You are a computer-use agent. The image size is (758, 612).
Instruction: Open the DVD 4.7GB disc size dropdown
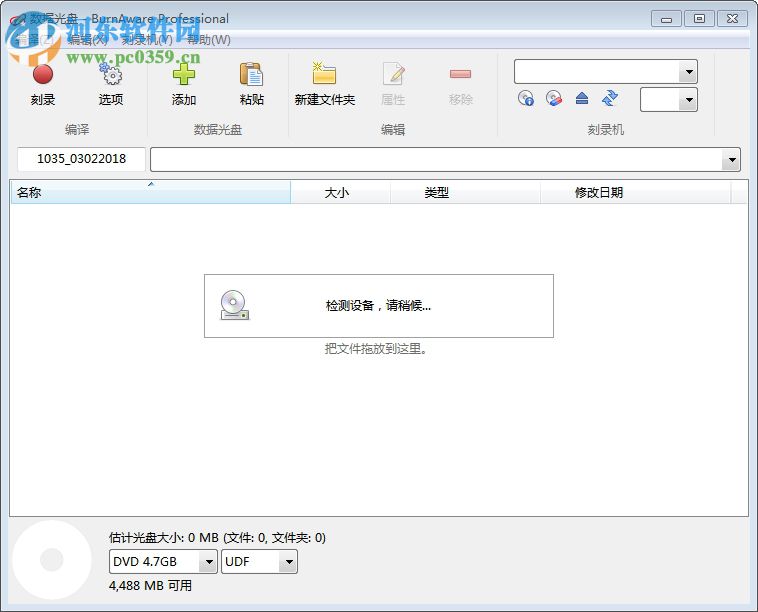(209, 562)
